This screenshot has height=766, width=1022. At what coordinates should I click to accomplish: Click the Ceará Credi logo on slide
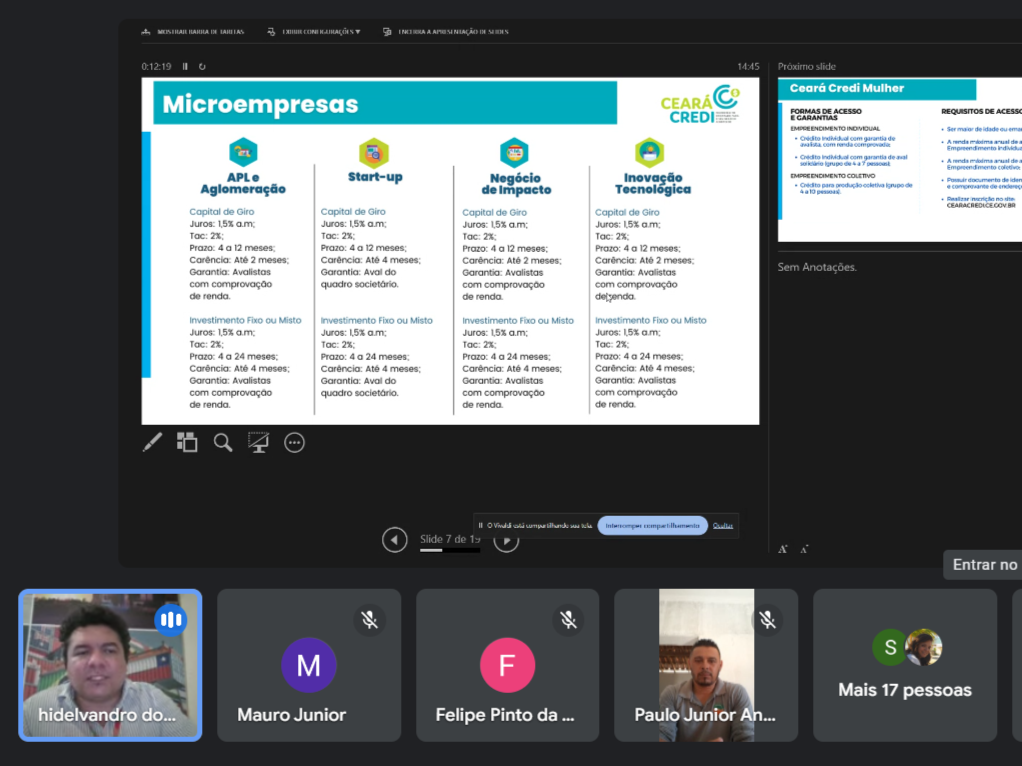700,104
